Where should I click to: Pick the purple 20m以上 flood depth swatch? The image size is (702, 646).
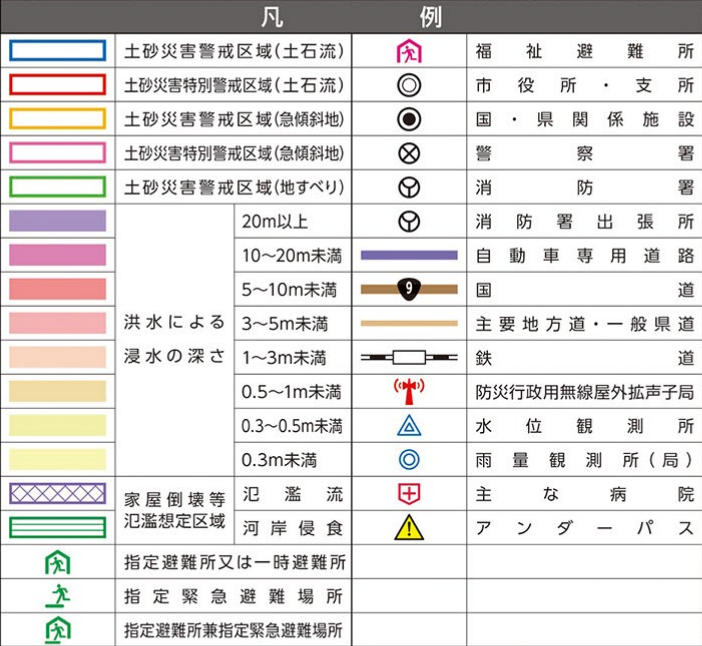pyautogui.click(x=57, y=221)
